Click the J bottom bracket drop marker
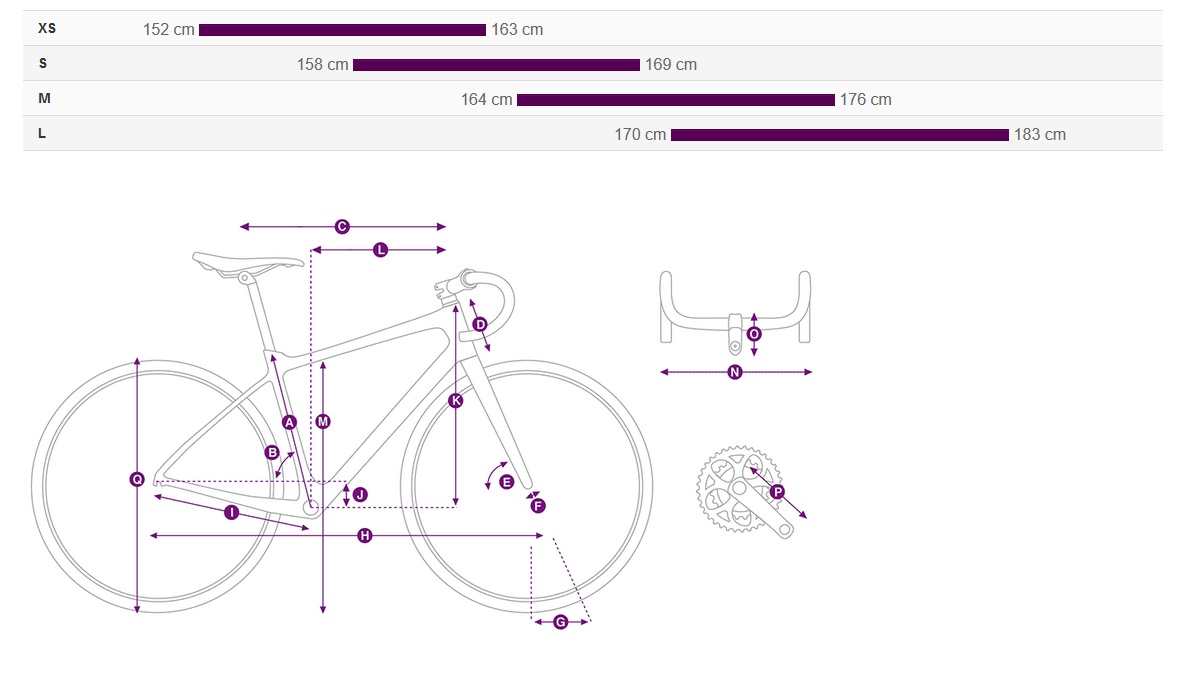Screen dimensions: 1180x690 [x=360, y=494]
